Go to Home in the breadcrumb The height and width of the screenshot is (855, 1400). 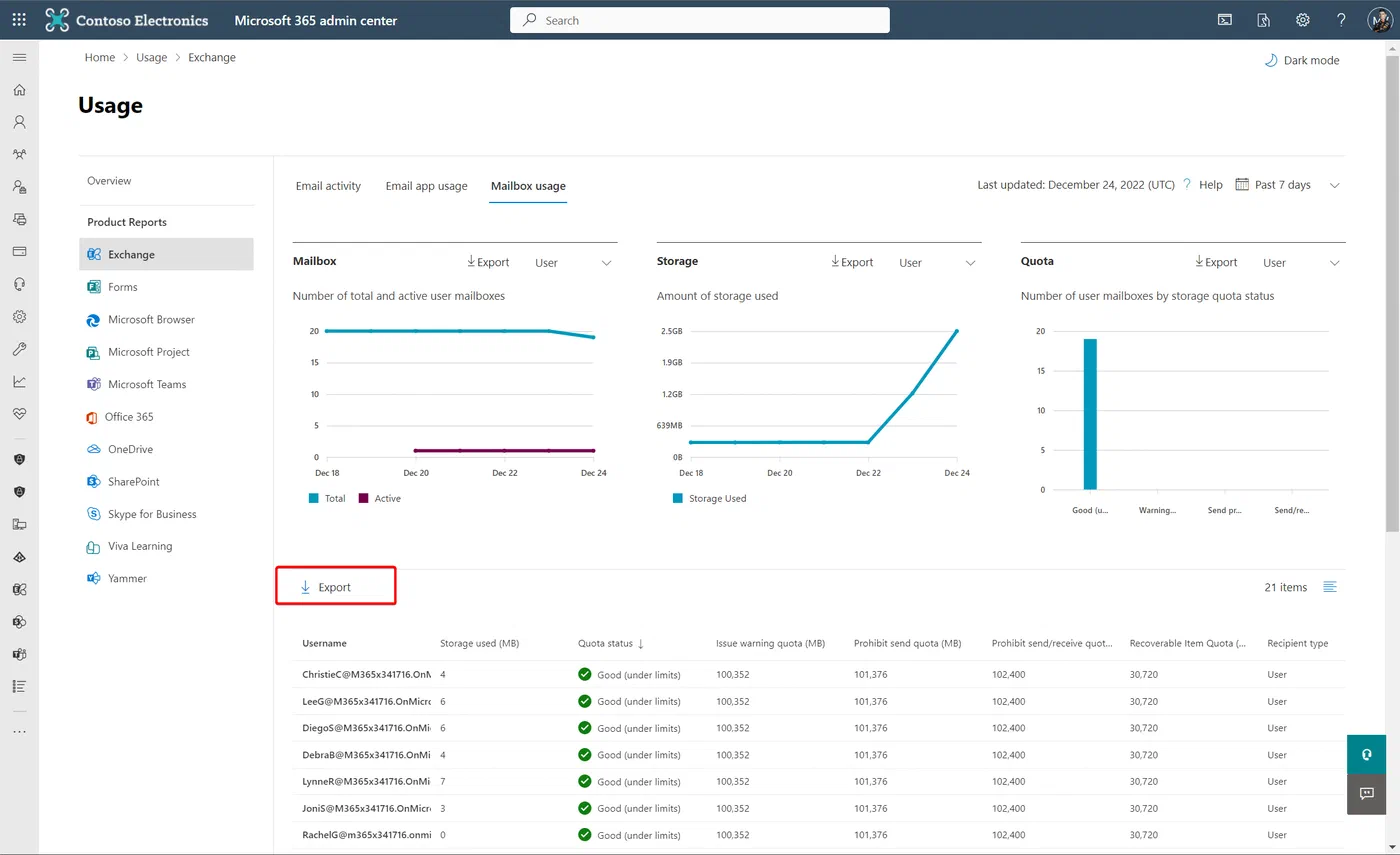pyautogui.click(x=100, y=58)
